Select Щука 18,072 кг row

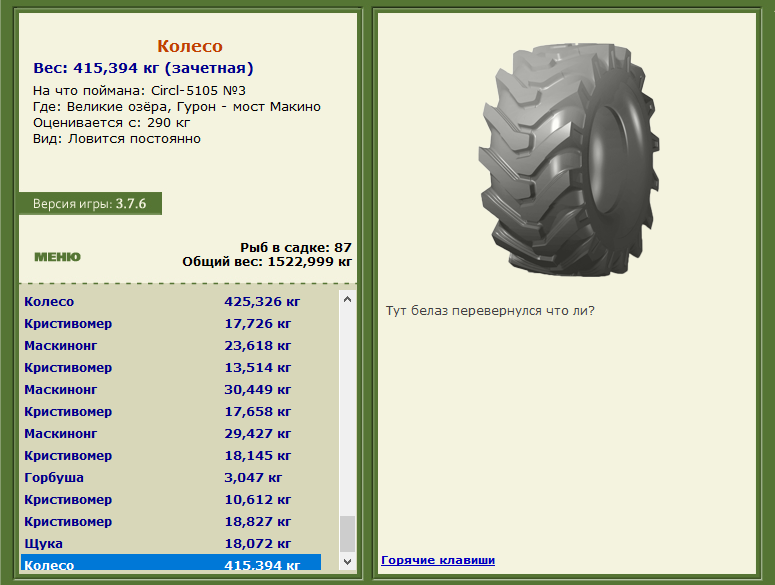(171, 543)
